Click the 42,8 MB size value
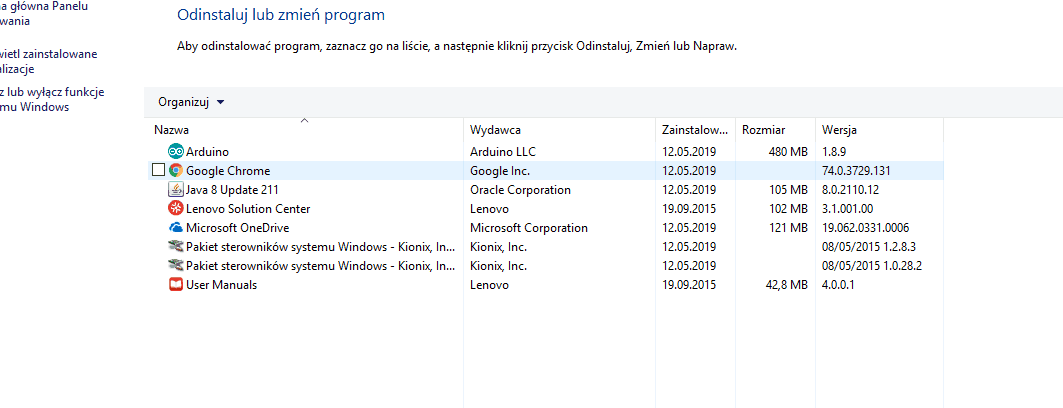The height and width of the screenshot is (408, 1063). pos(785,285)
